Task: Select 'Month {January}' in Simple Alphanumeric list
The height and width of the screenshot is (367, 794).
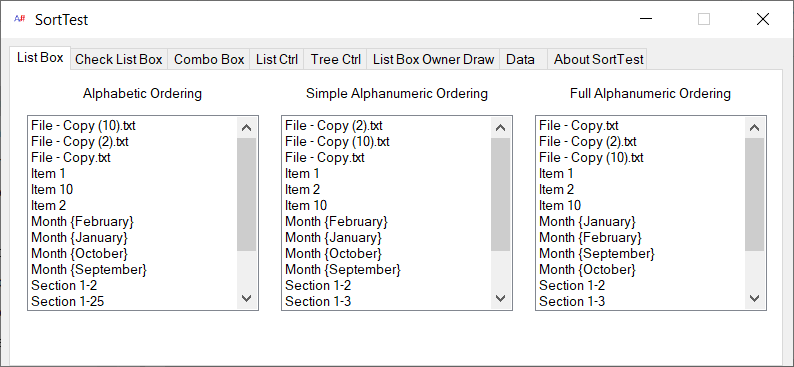Action: click(387, 237)
